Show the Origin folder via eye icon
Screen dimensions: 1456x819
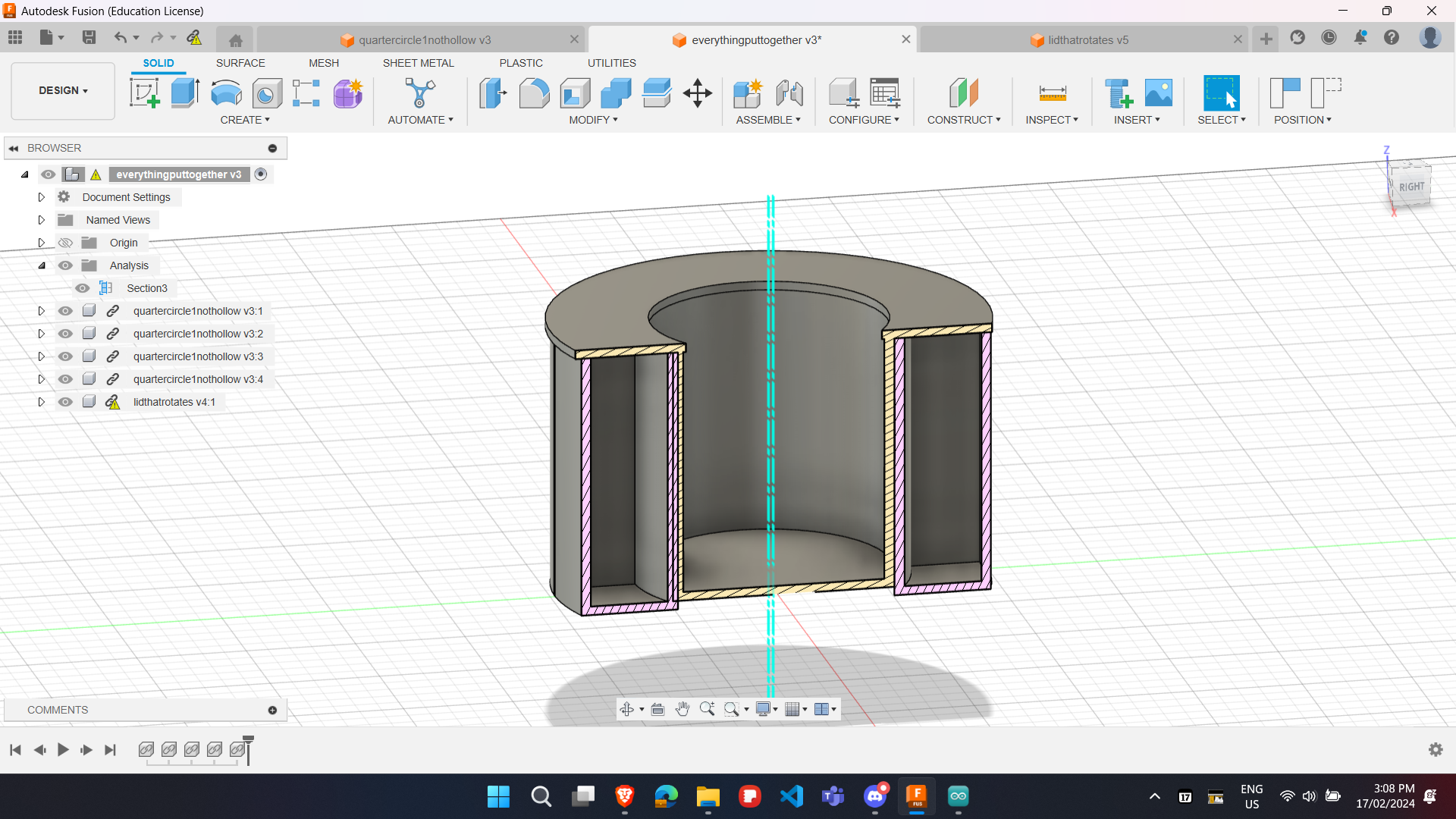pyautogui.click(x=66, y=243)
